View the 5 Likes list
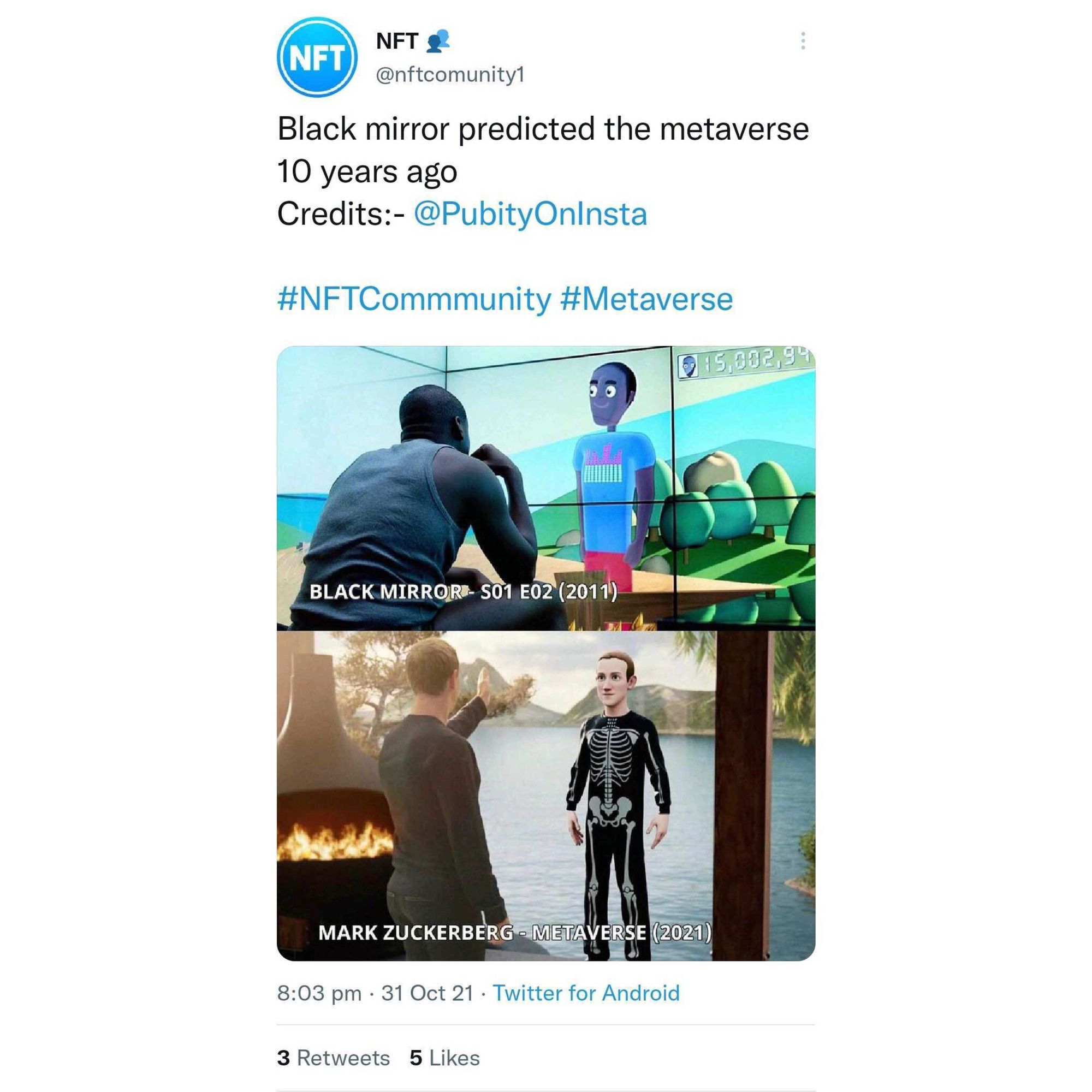The height and width of the screenshot is (1092, 1092). pos(445,1058)
